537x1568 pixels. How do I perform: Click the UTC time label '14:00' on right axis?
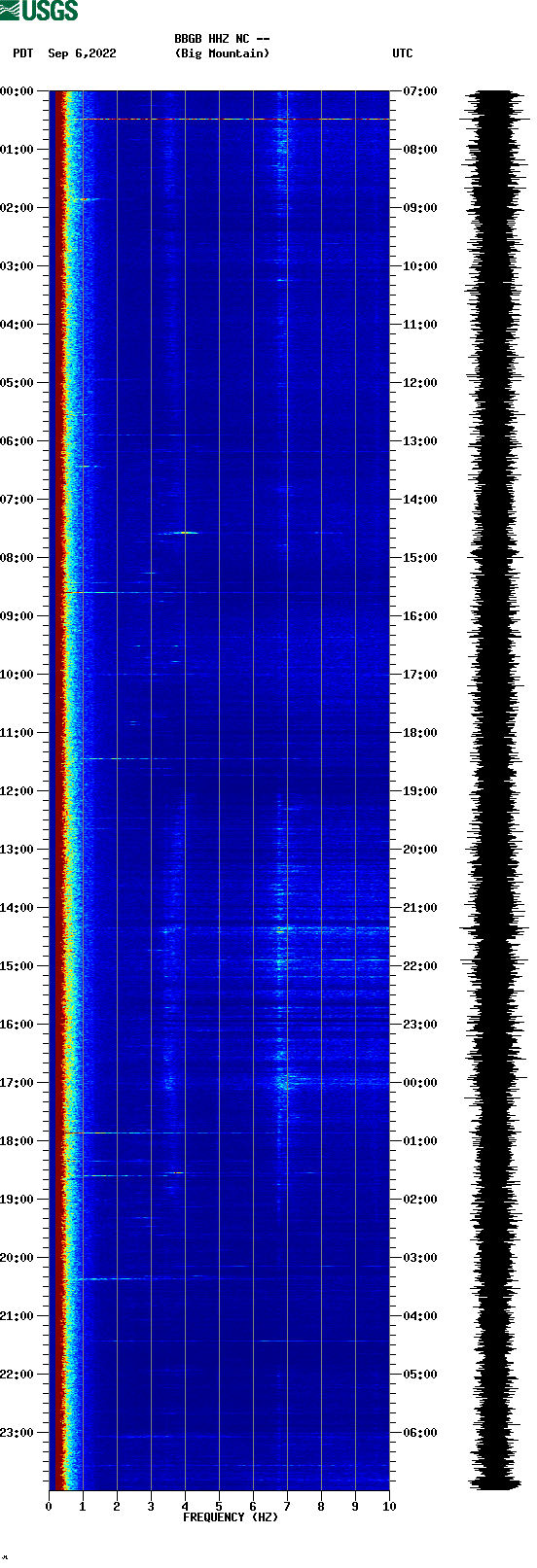coord(420,500)
